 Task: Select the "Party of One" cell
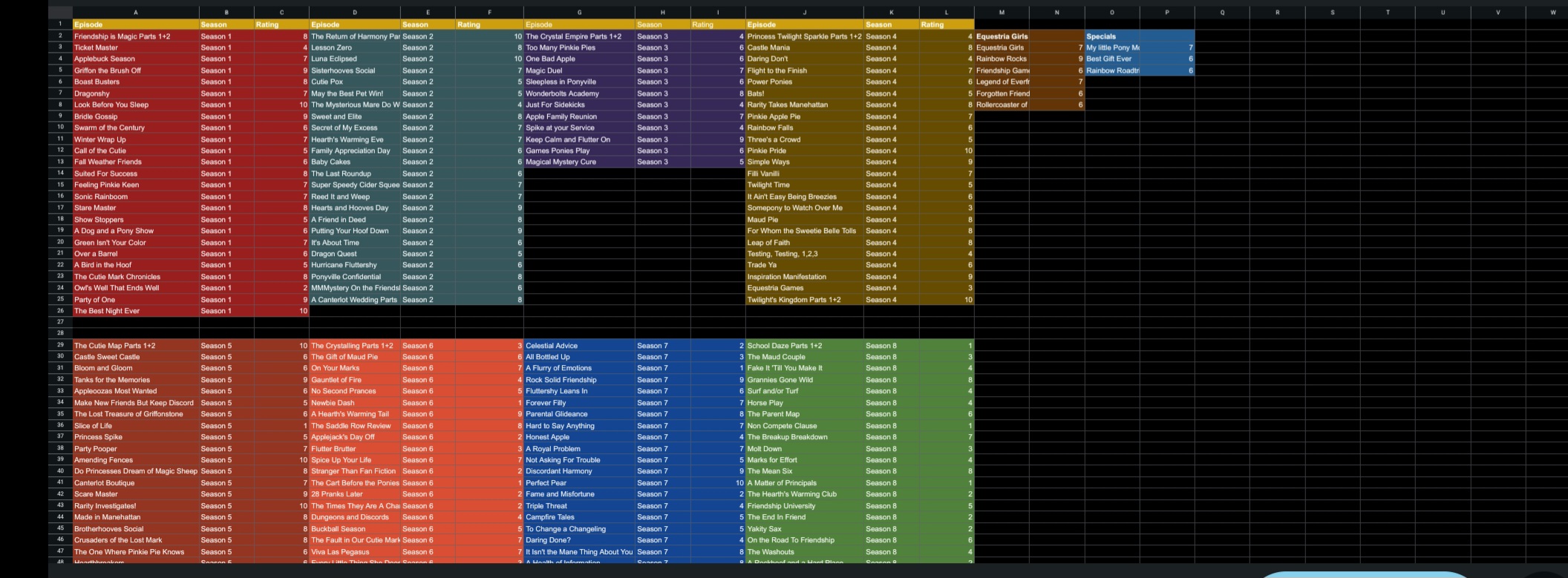pos(136,300)
